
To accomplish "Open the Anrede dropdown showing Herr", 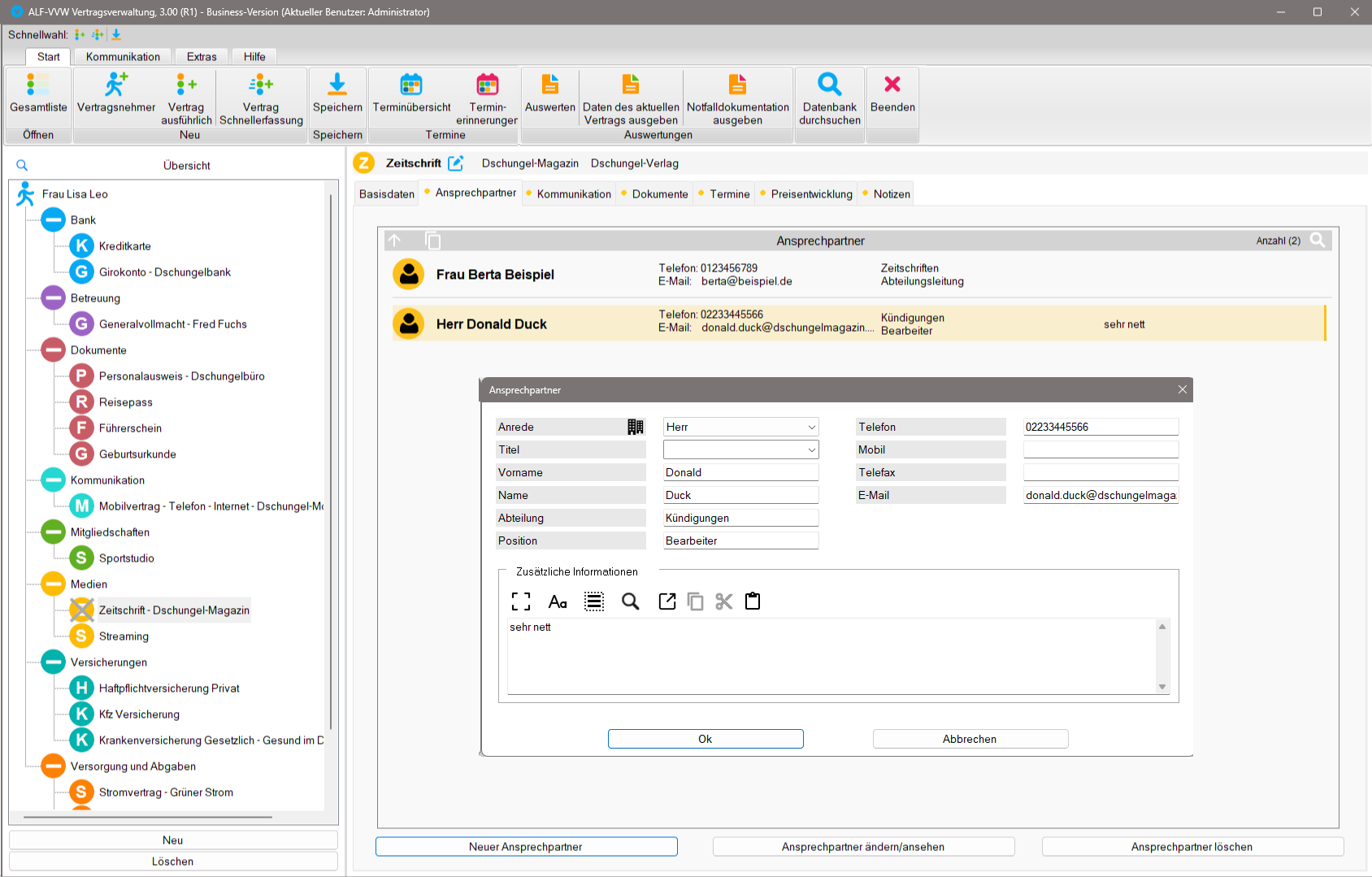I will click(811, 428).
